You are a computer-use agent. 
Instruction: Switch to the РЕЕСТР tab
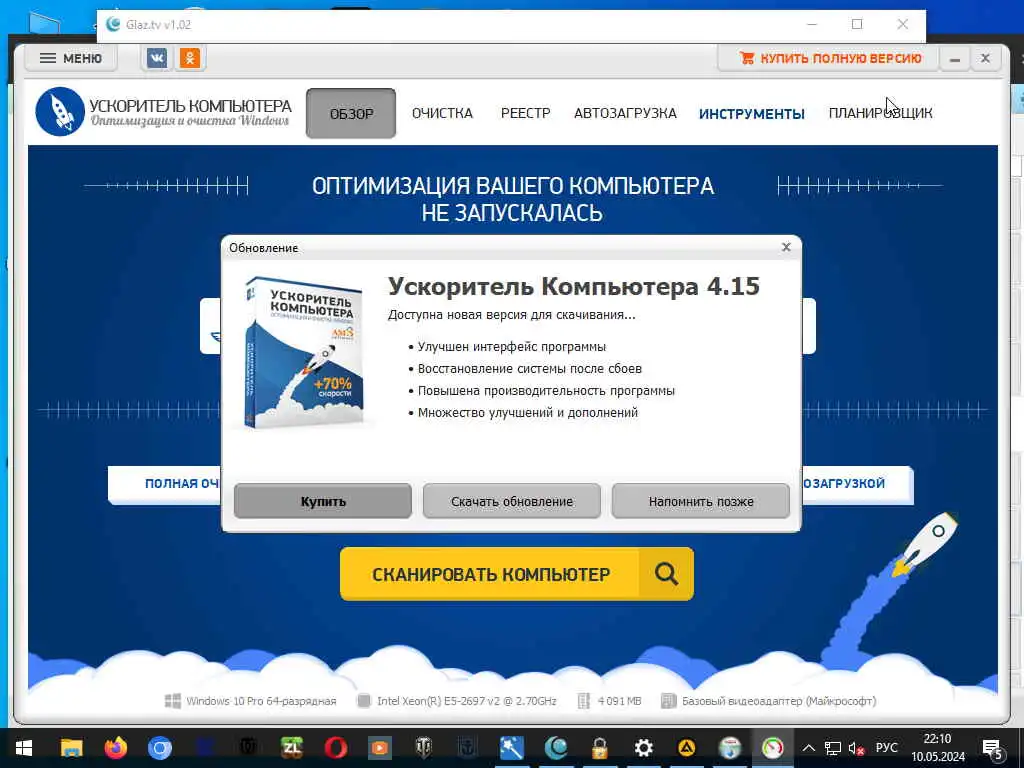tap(525, 113)
